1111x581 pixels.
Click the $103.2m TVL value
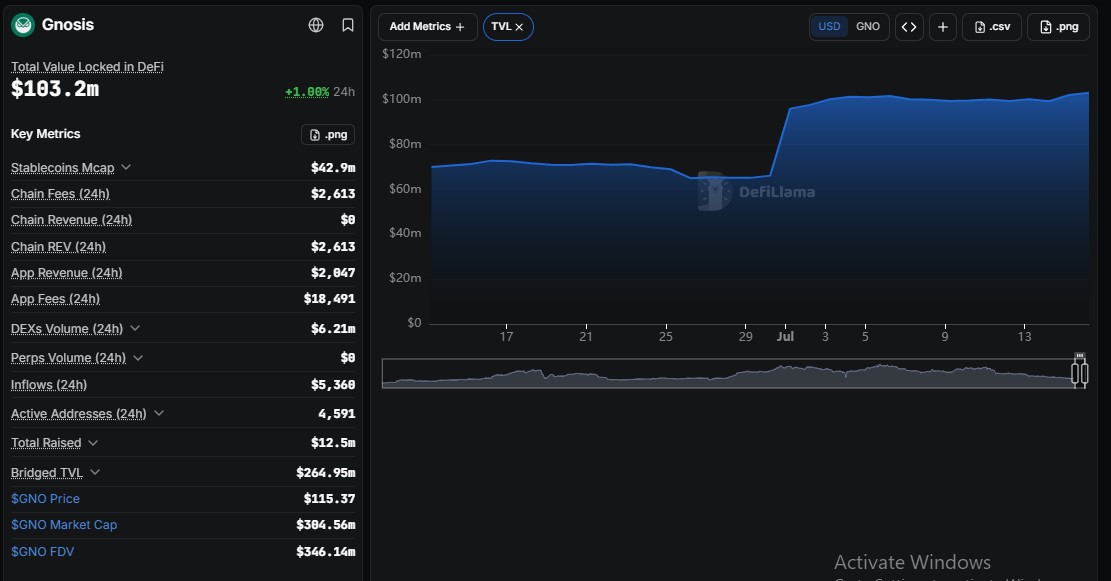[x=55, y=89]
